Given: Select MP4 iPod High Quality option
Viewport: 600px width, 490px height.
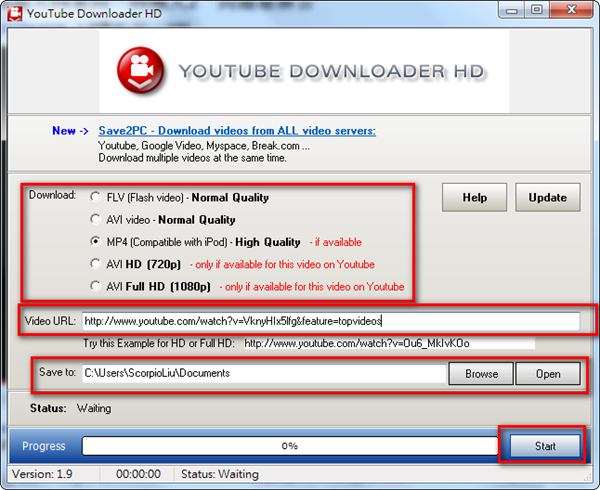Looking at the screenshot, I should point(95,241).
